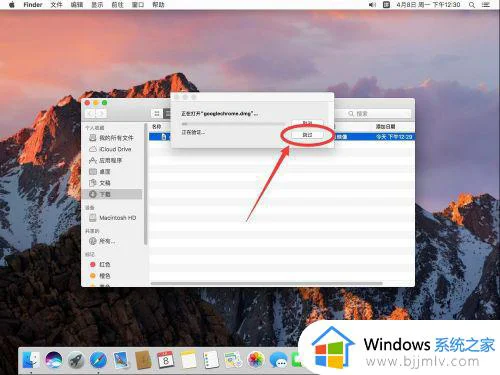The width and height of the screenshot is (500, 375).
Task: Select 我的所有文件 in Finder sidebar
Action: click(112, 138)
